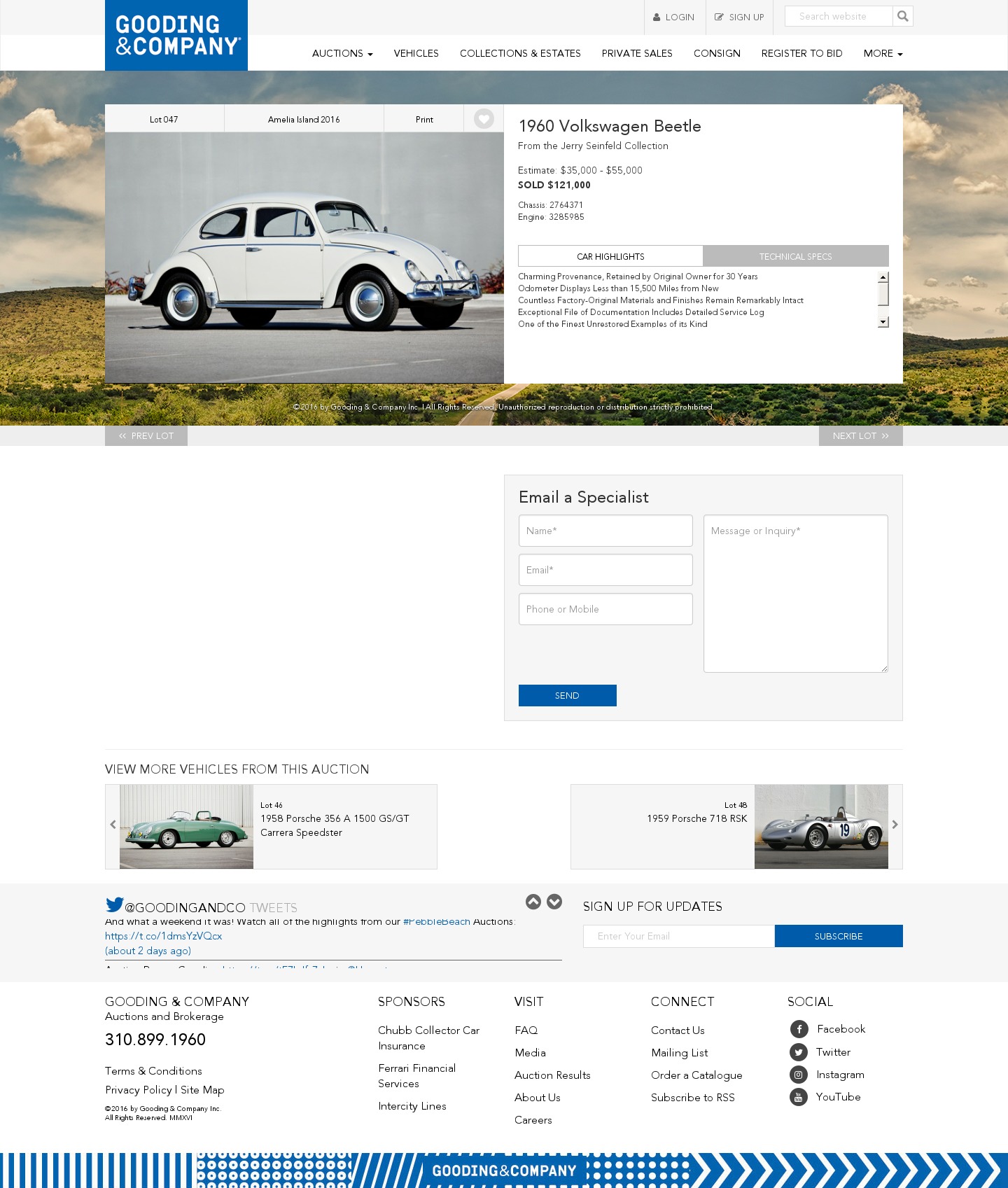Open the Twitter social icon in footer

coord(799,1052)
